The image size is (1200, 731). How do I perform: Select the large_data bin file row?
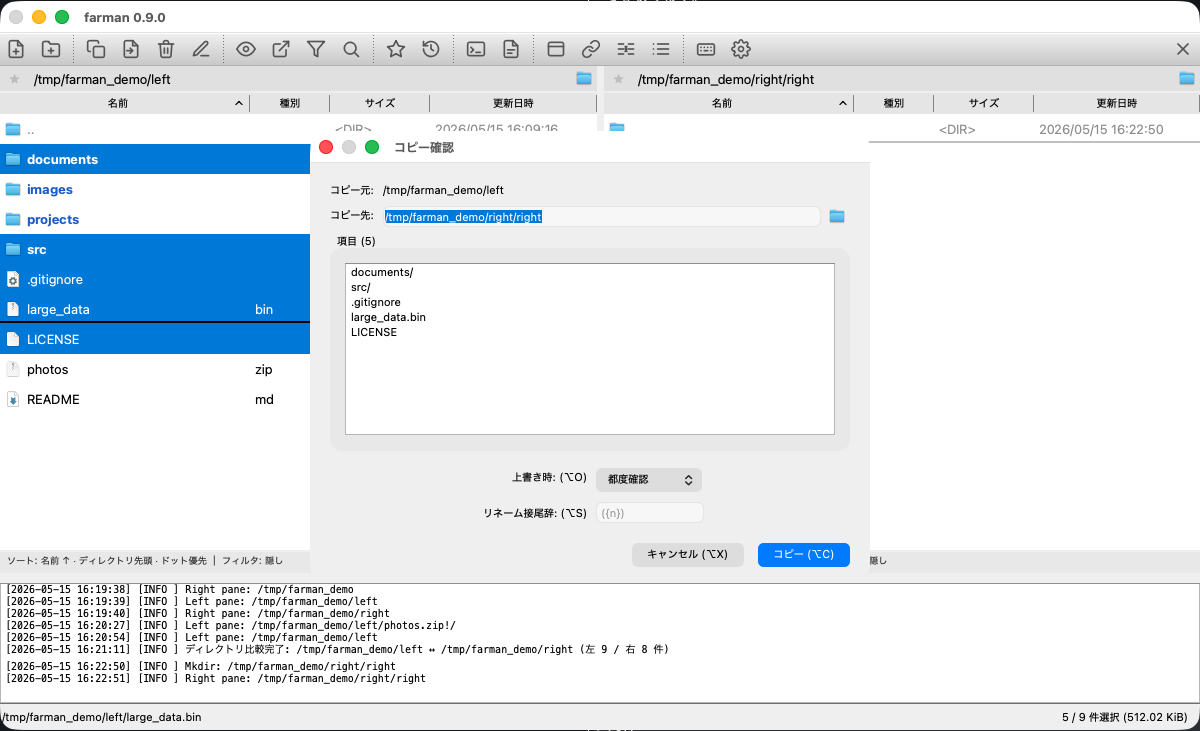coord(155,309)
